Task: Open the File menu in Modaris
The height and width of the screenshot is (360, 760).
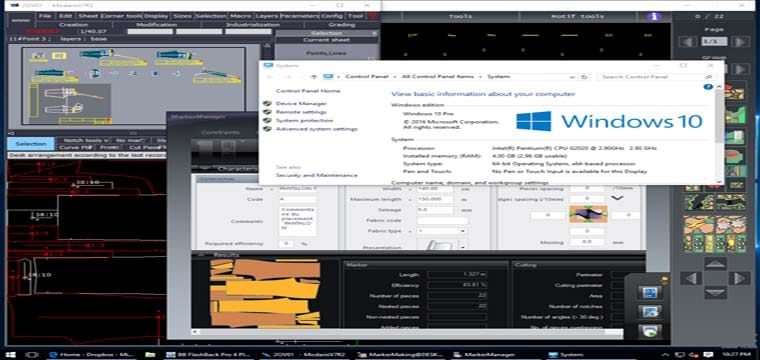Action: tap(45, 16)
